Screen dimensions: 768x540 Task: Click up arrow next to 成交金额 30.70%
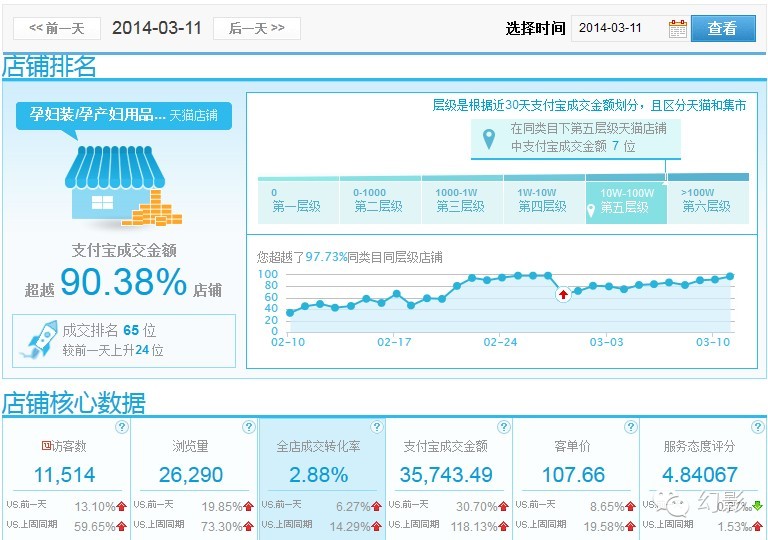(x=503, y=506)
